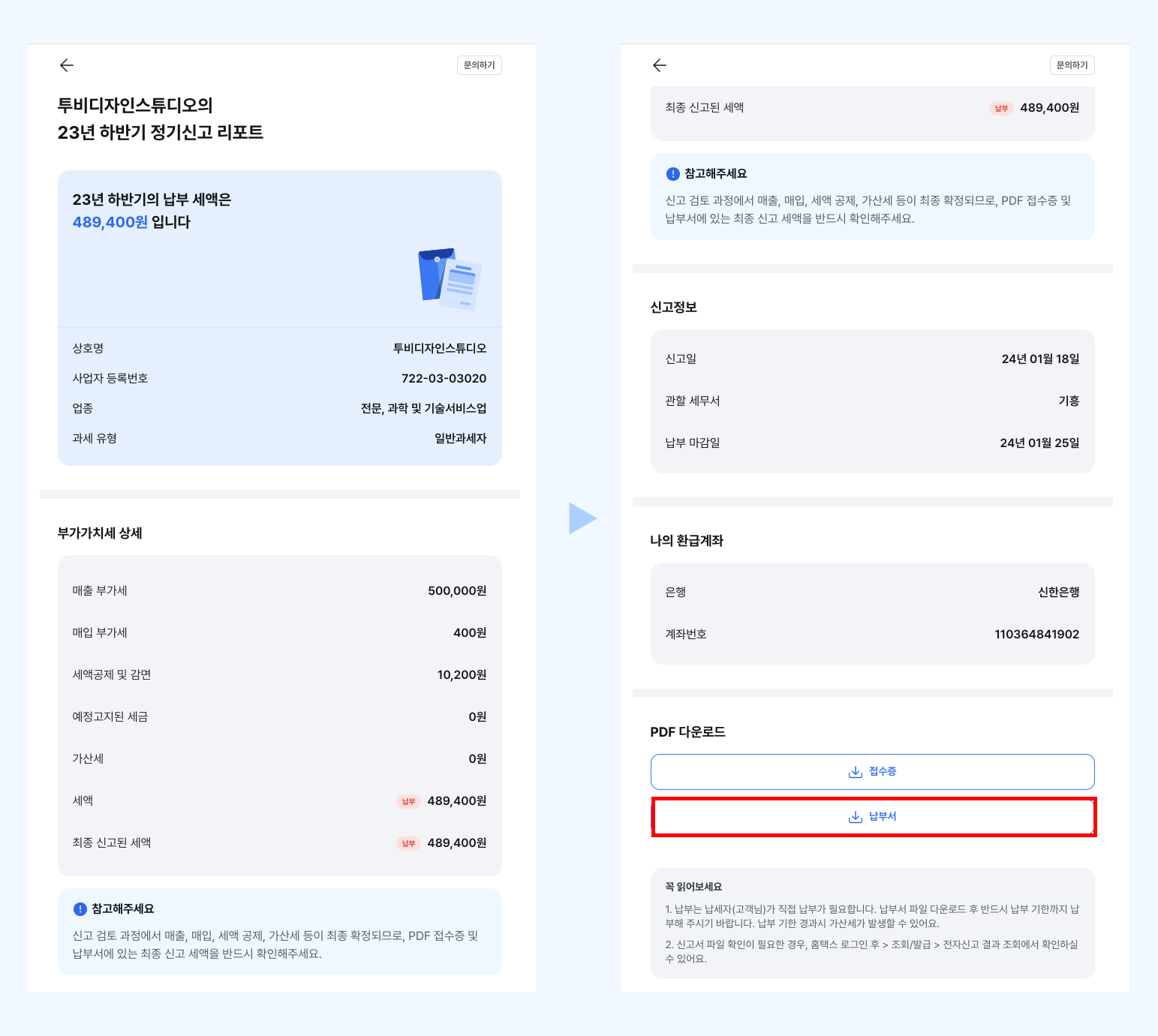The width and height of the screenshot is (1158, 1036).
Task: Click business number 722-03-03020
Action: coord(444,378)
